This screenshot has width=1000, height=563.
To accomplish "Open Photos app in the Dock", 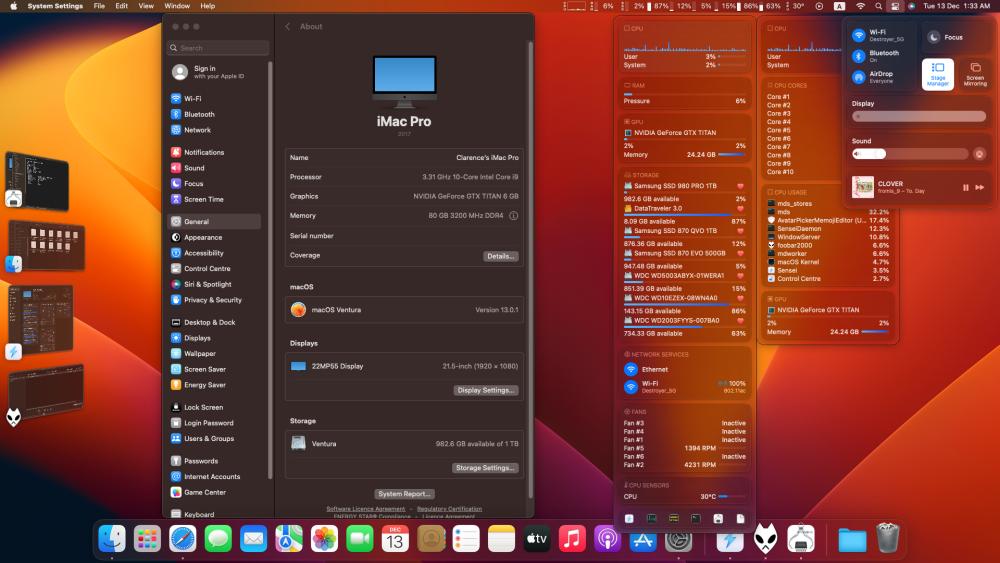I will [324, 539].
